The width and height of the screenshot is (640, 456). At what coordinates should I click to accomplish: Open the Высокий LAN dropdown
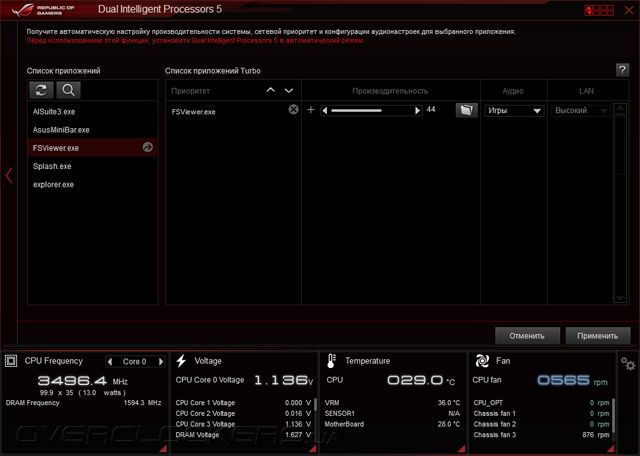(581, 111)
